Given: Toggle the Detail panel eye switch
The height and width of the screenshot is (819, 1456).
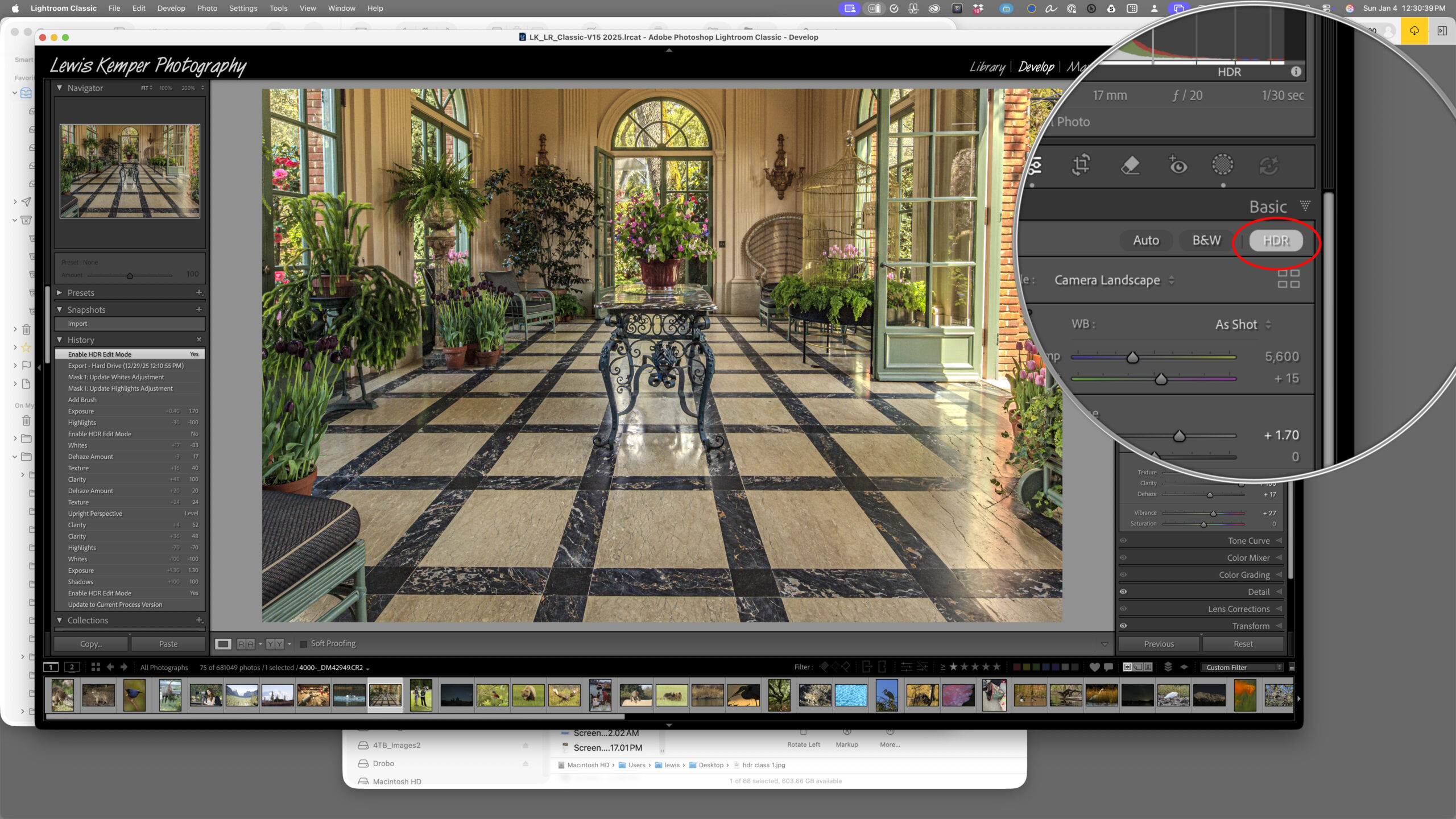Looking at the screenshot, I should (1123, 592).
